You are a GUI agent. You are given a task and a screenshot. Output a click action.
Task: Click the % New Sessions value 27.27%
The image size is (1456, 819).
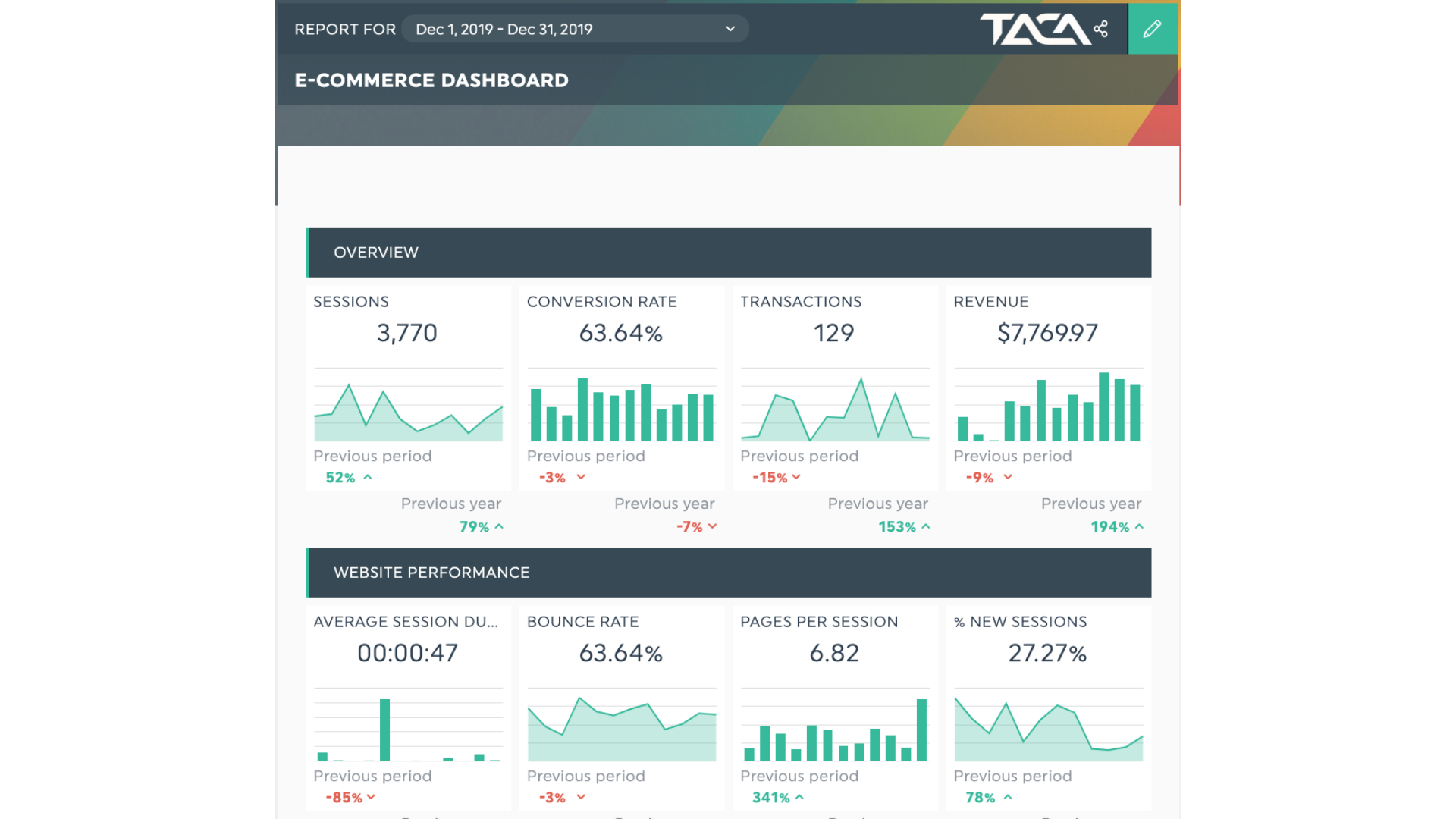tap(1048, 653)
